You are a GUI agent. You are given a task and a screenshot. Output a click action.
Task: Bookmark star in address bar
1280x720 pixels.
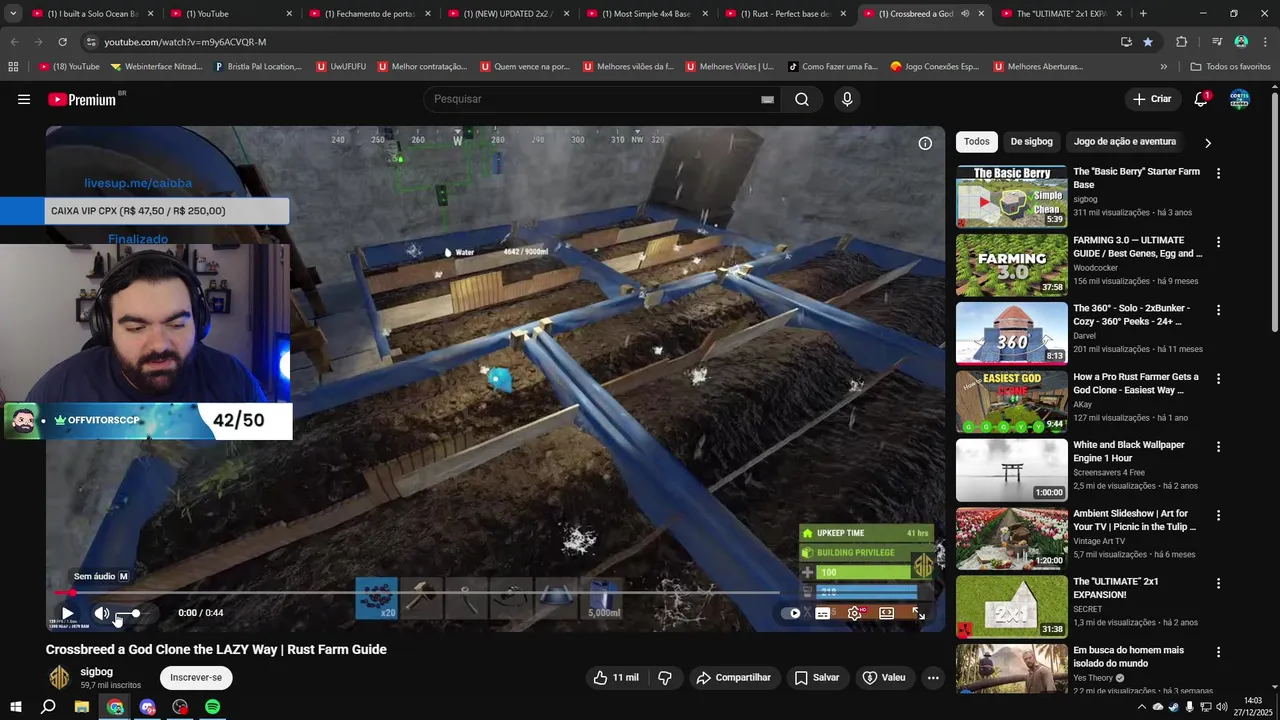pos(1148,42)
